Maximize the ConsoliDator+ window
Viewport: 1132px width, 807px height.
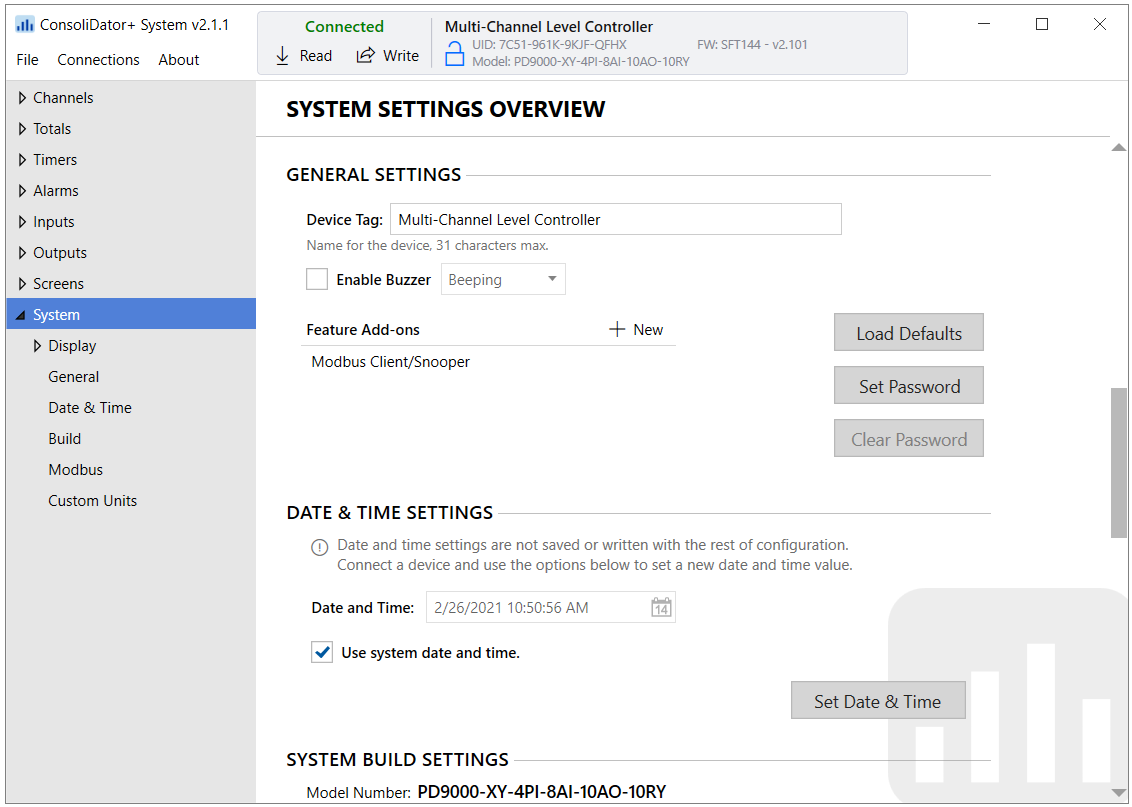(1042, 24)
